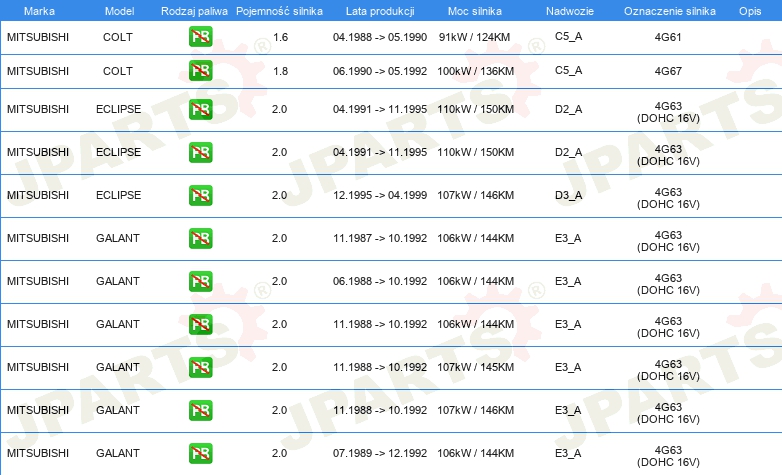This screenshot has height=475, width=782.
Task: Click ECLIPSE model in 12.1995 row
Action: (x=118, y=195)
